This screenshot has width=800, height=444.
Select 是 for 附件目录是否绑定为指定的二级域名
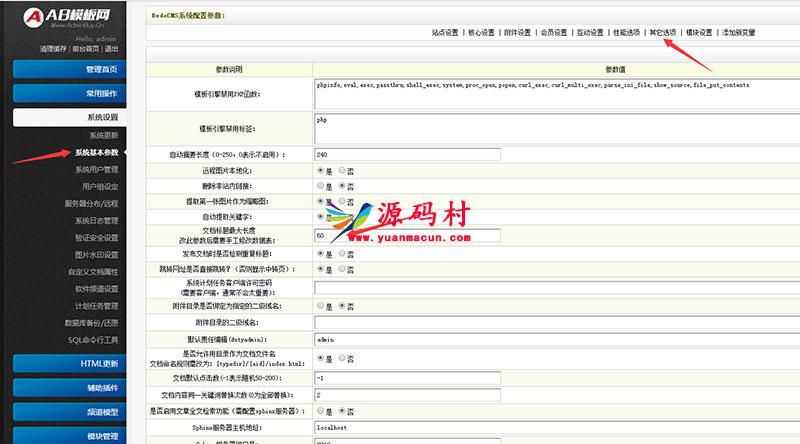[320, 306]
